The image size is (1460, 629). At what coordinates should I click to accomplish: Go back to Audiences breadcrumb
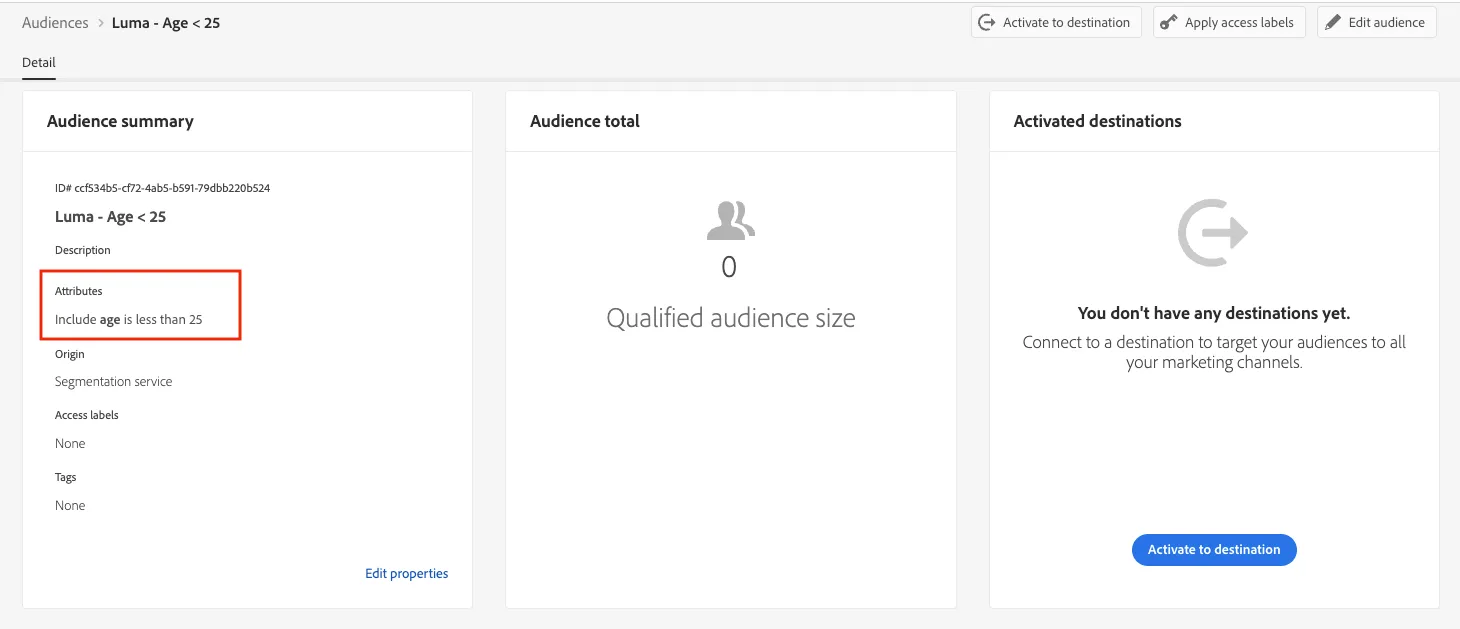pos(55,23)
